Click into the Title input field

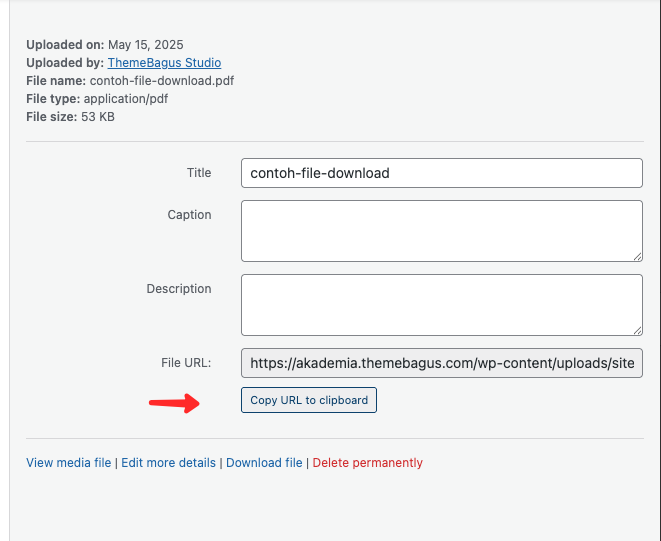click(442, 173)
